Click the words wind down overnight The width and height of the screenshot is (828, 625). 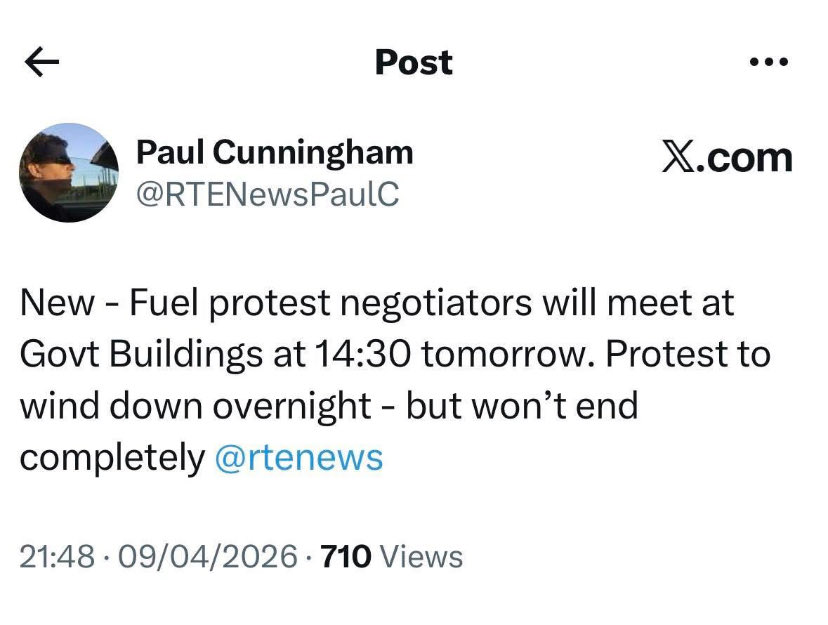194,406
